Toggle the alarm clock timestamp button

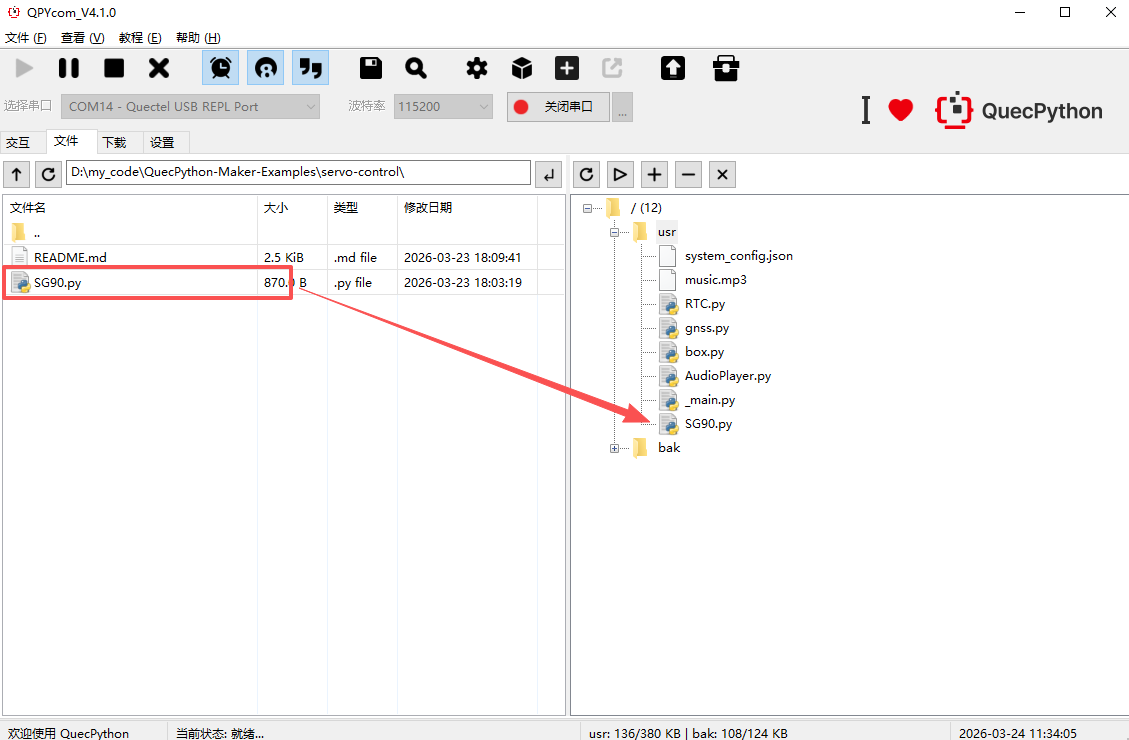tap(221, 68)
